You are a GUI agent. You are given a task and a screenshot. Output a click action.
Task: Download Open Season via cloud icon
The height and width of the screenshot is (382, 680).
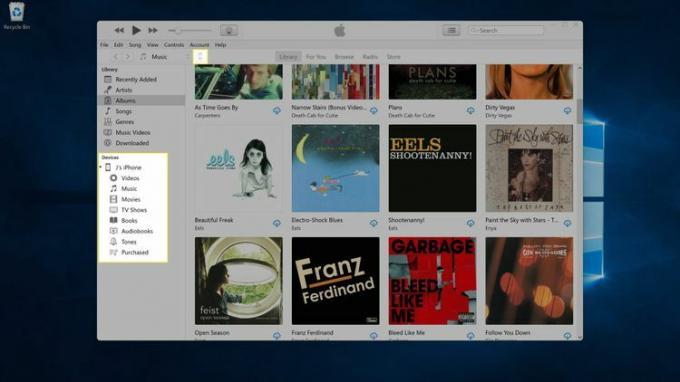coord(277,336)
